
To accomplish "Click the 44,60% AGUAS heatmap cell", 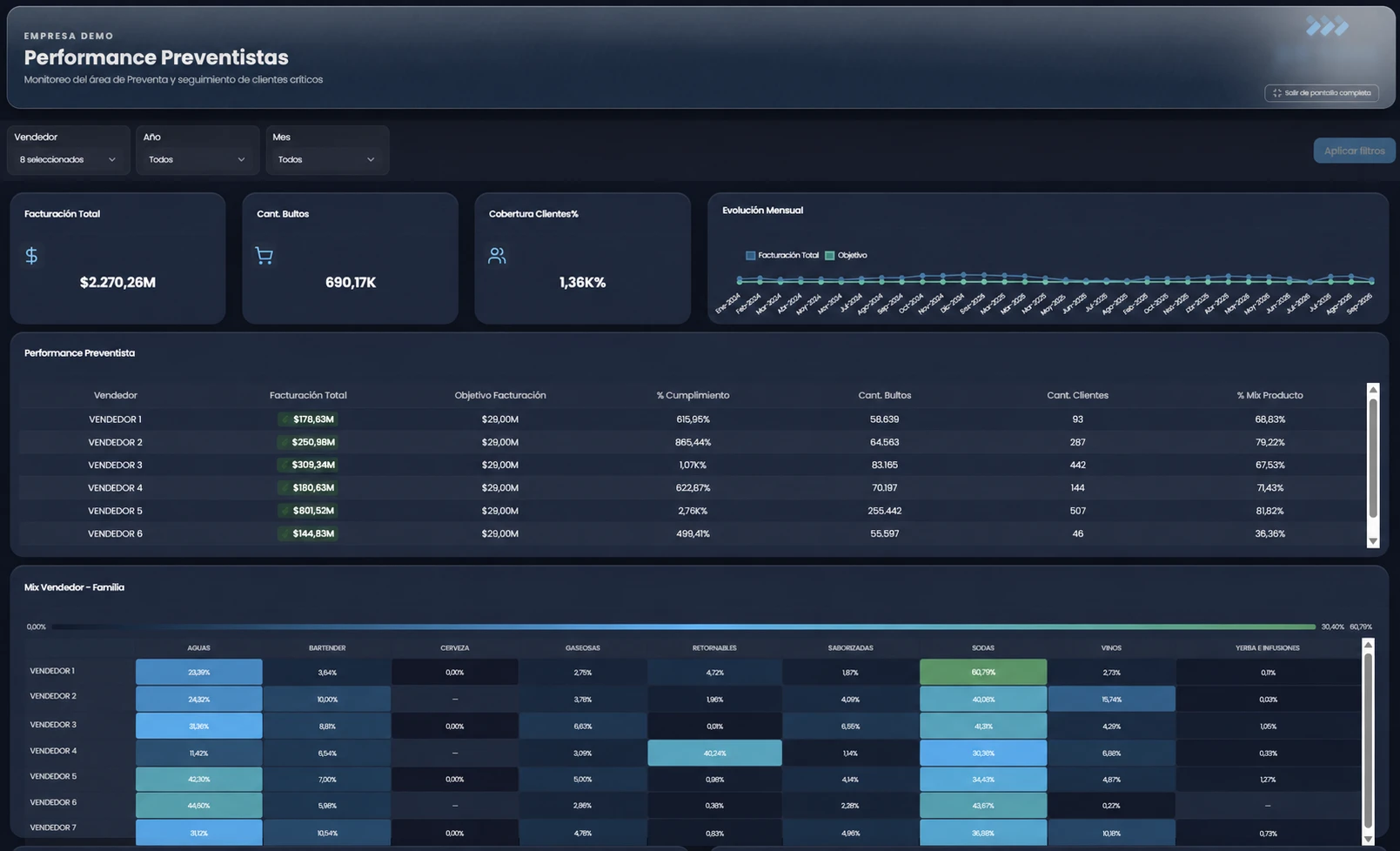I will (x=198, y=806).
